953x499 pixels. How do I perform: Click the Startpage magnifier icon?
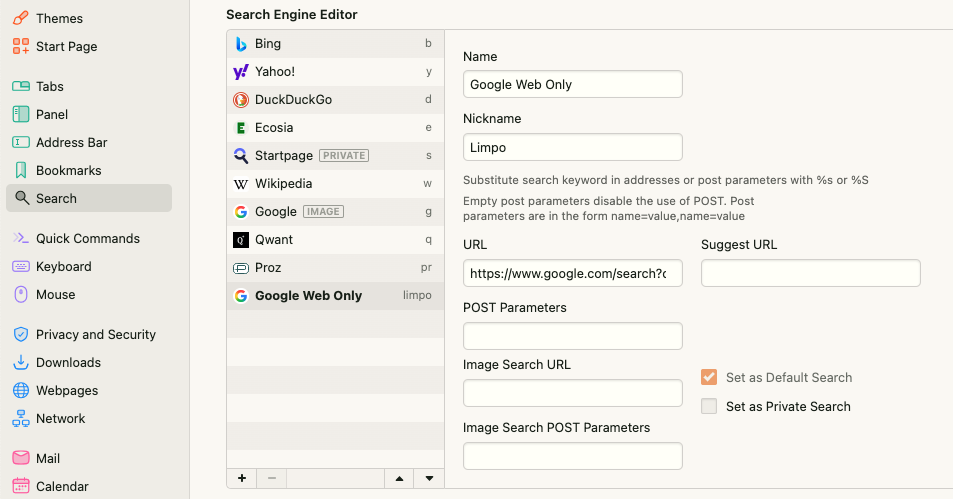coord(241,156)
